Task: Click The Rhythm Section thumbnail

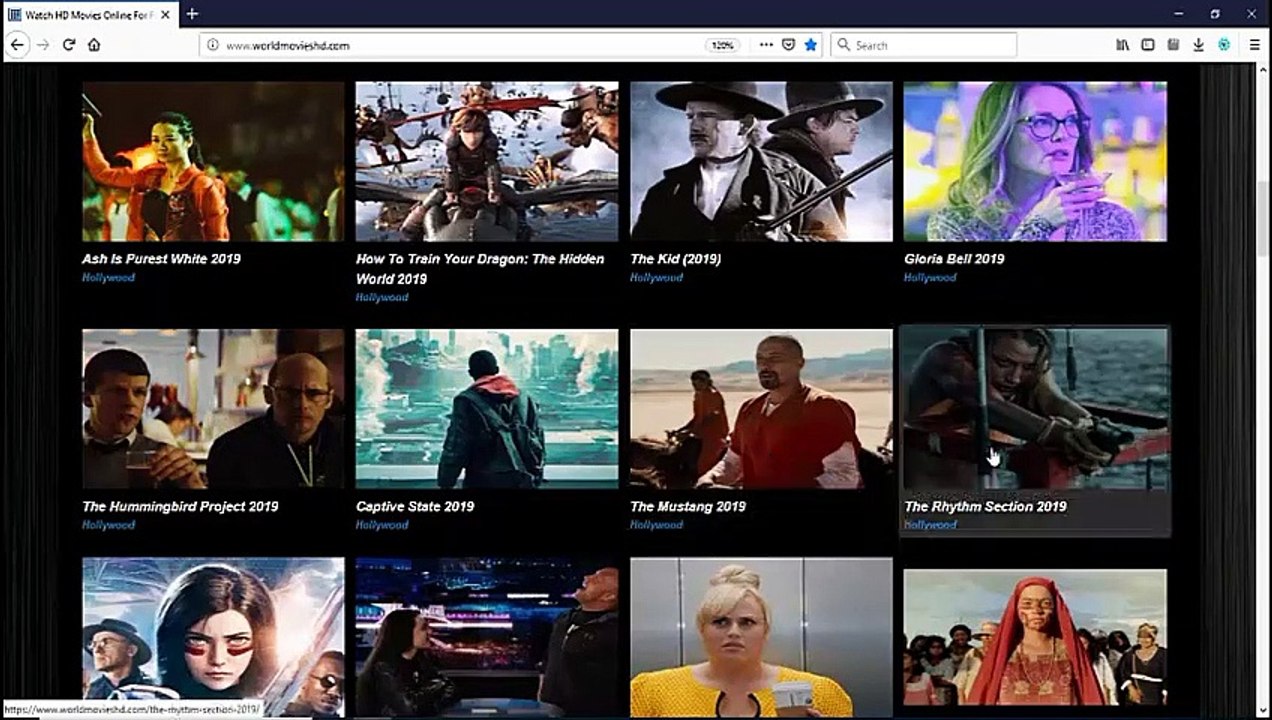Action: pyautogui.click(x=1035, y=409)
